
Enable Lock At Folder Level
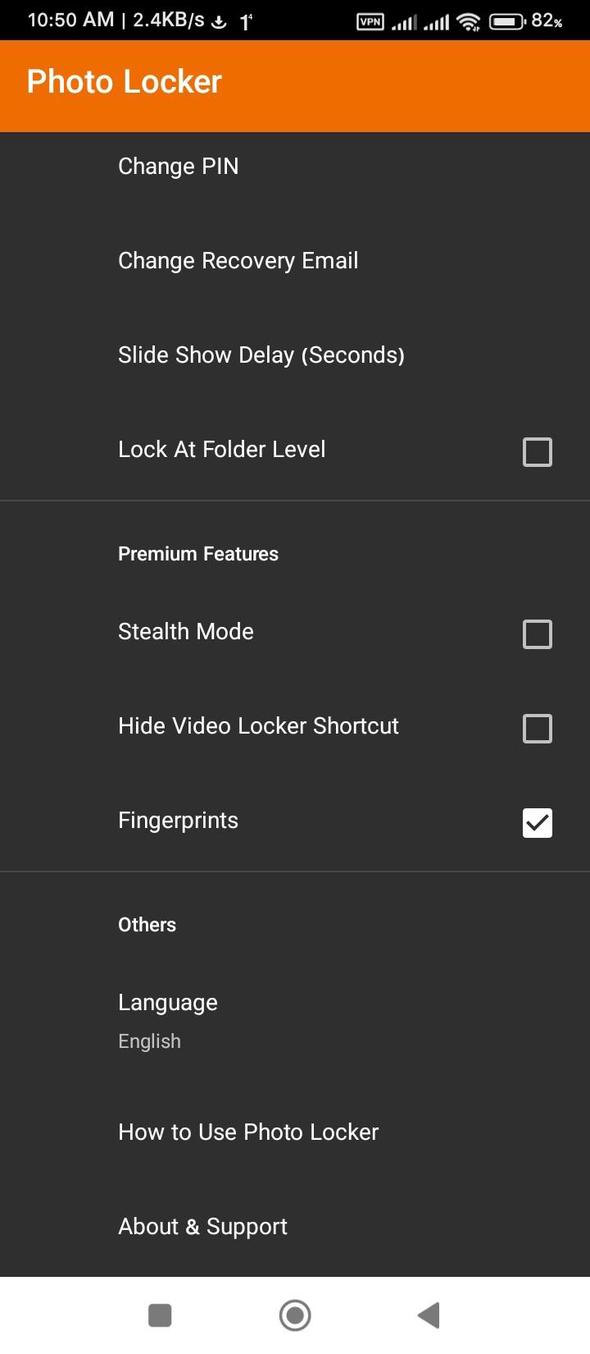click(537, 451)
